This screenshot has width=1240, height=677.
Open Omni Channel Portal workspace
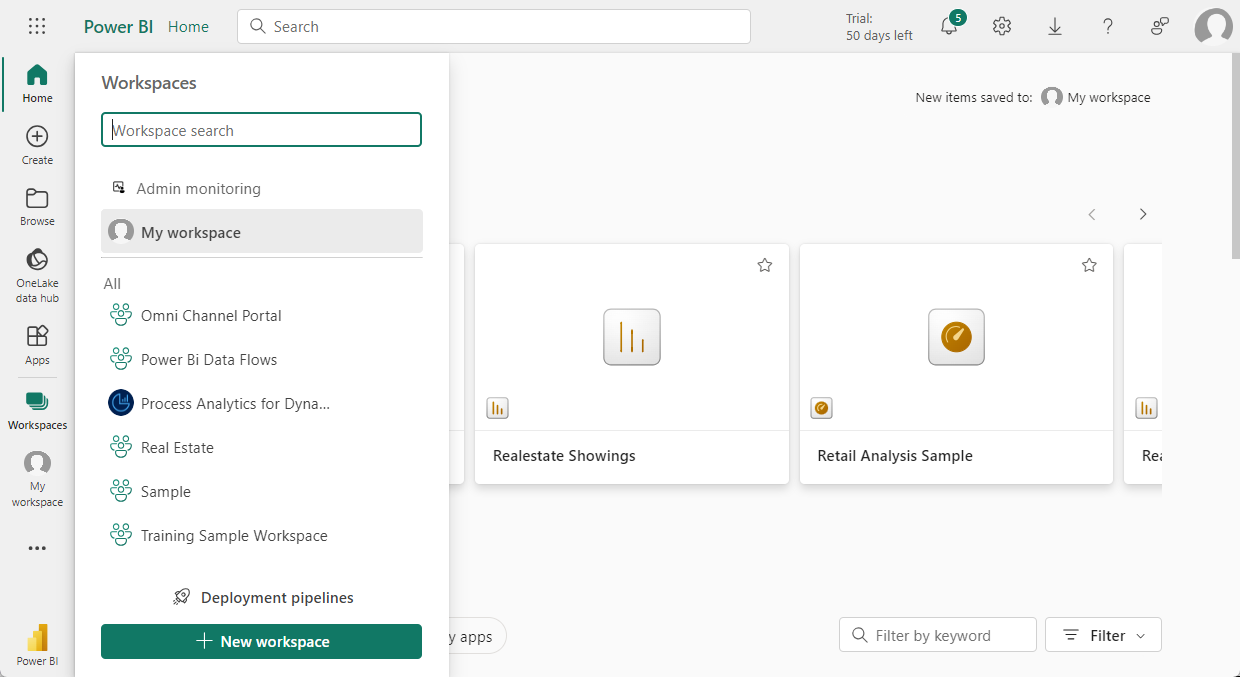click(261, 315)
